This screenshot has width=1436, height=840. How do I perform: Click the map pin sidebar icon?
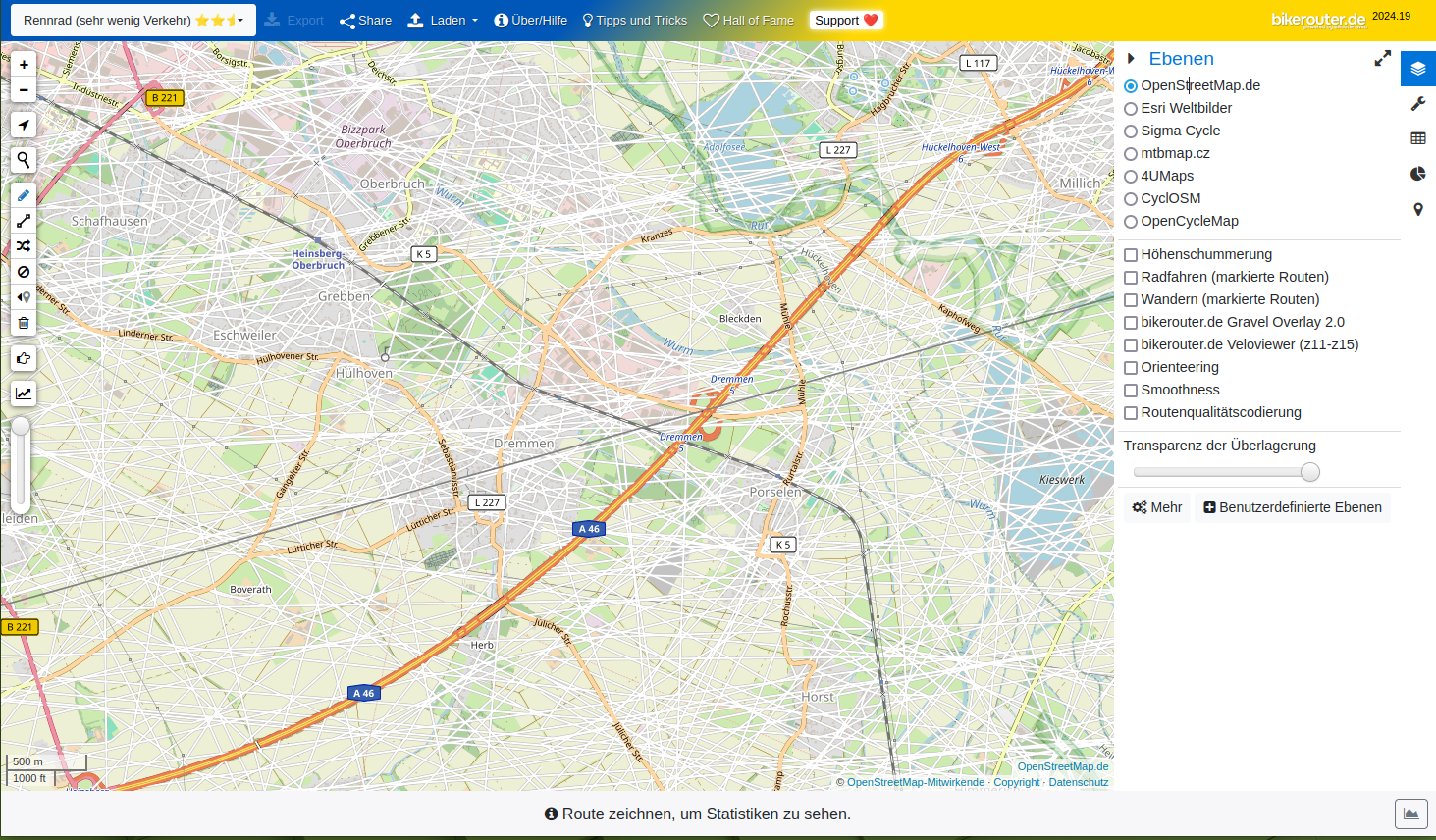[1417, 209]
